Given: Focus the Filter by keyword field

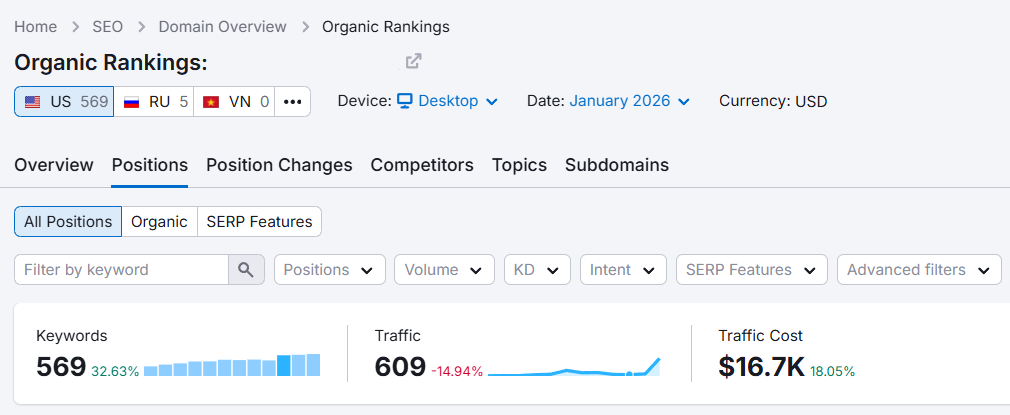Looking at the screenshot, I should click(x=121, y=269).
